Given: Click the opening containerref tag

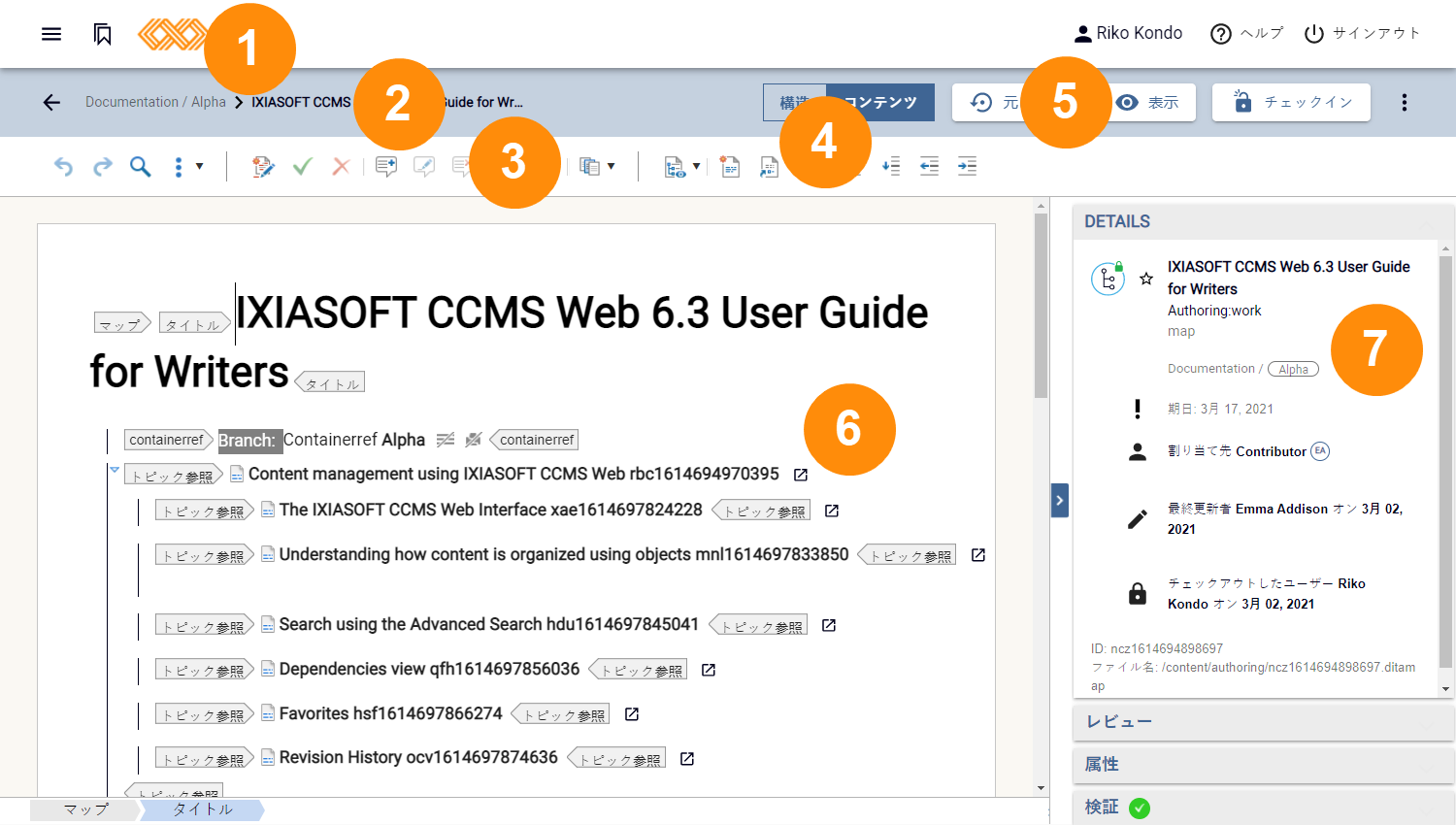Looking at the screenshot, I should (x=169, y=440).
